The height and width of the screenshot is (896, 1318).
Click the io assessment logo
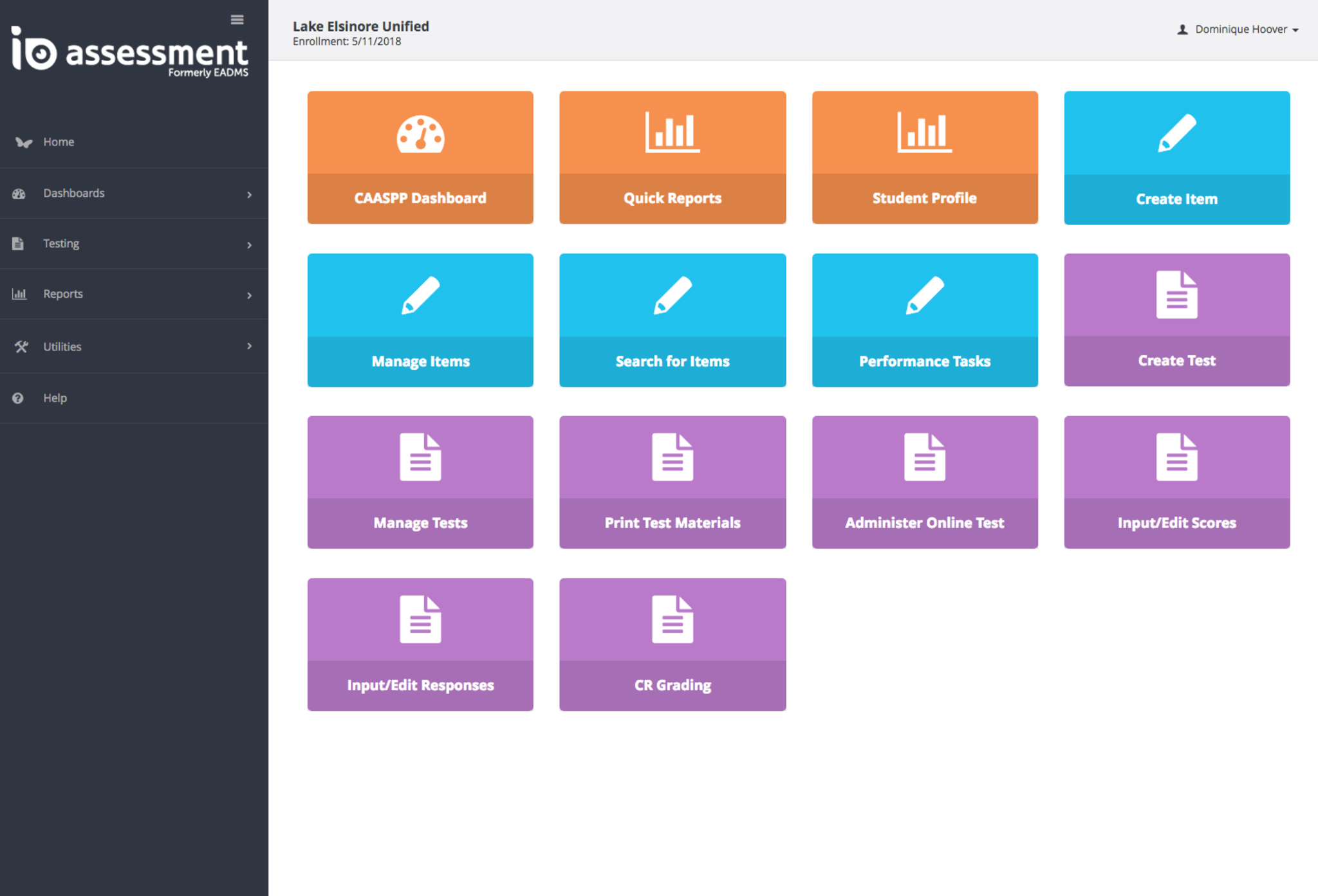(130, 53)
